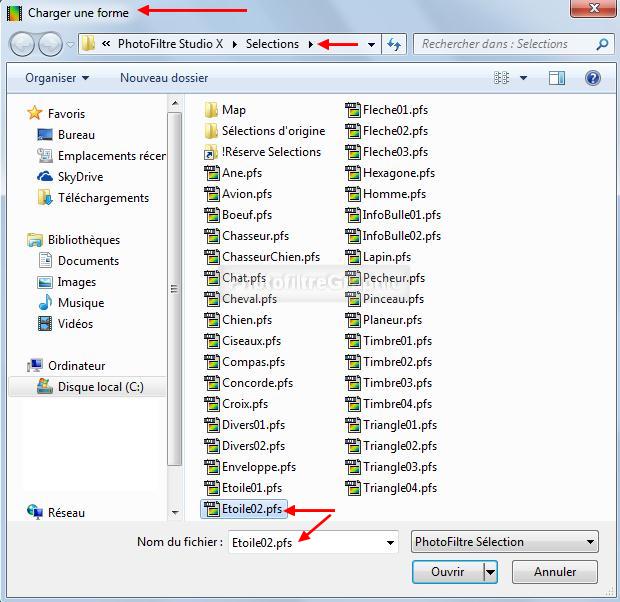Screen dimensions: 620x602
Task: Select Disque local (C:) in navigation pane
Action: click(100, 387)
